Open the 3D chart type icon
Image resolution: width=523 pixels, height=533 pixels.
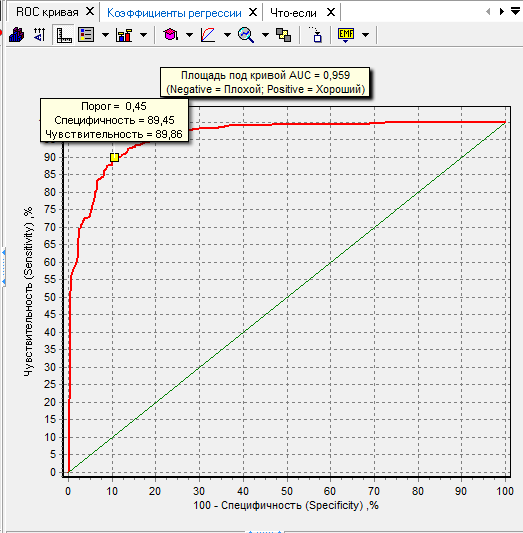pyautogui.click(x=17, y=35)
